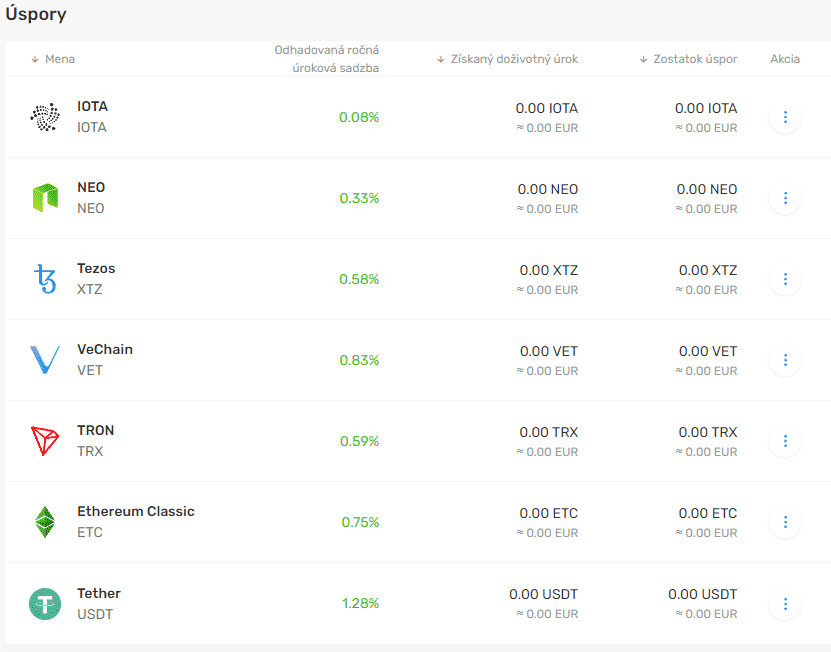Show the TRON row action menu
831x652 pixels.
[784, 441]
